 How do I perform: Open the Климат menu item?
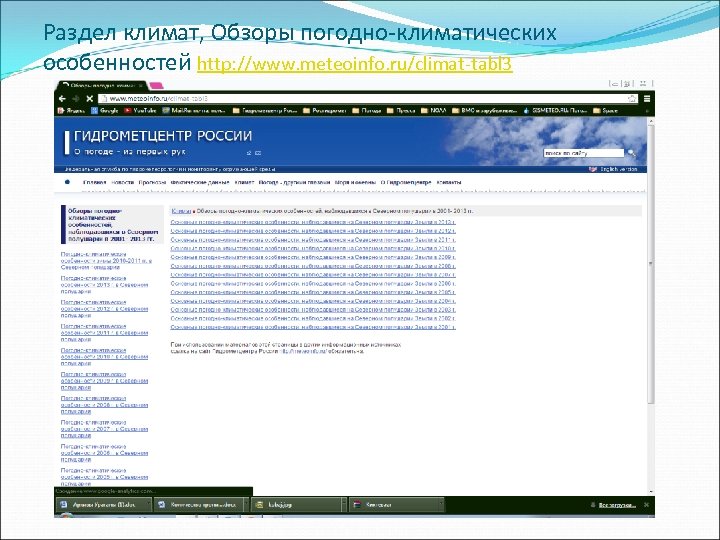pos(244,182)
